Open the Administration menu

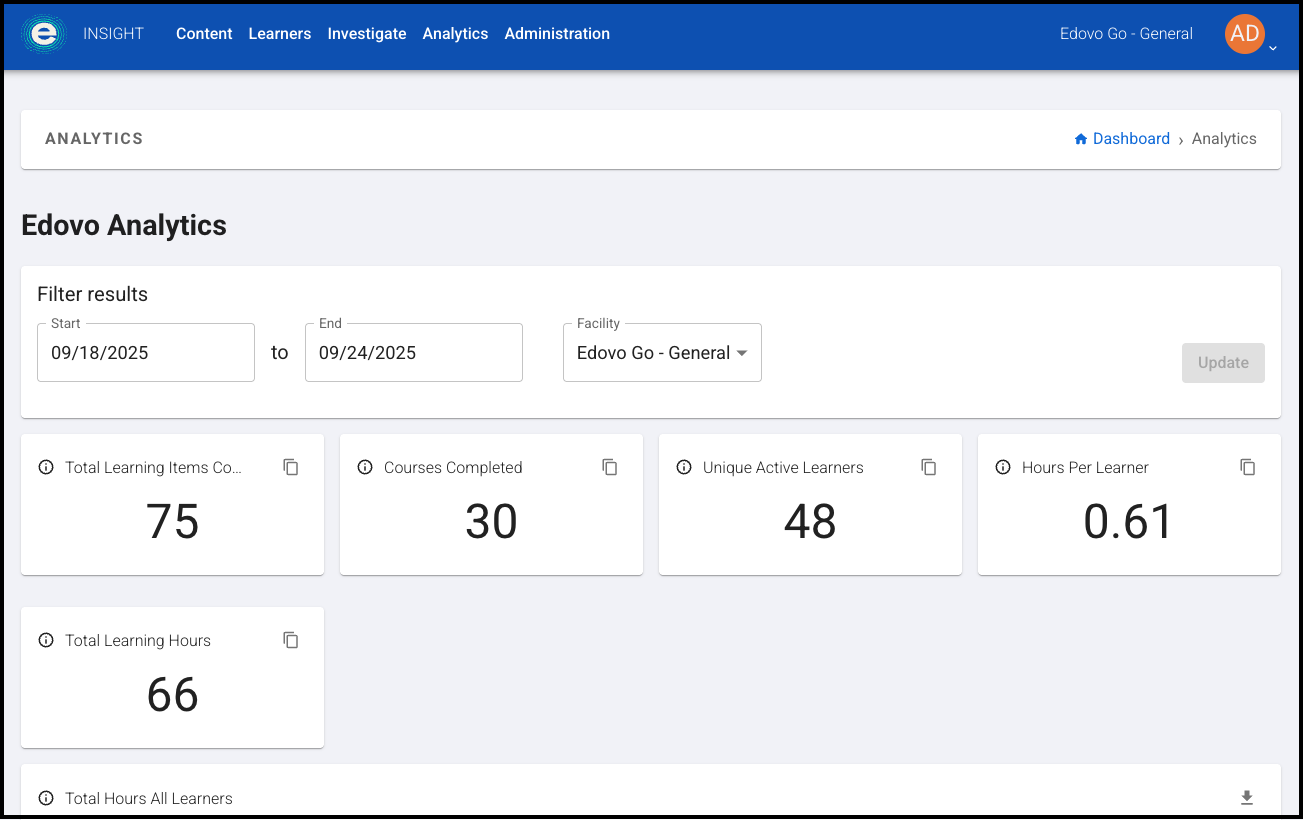pyautogui.click(x=557, y=34)
